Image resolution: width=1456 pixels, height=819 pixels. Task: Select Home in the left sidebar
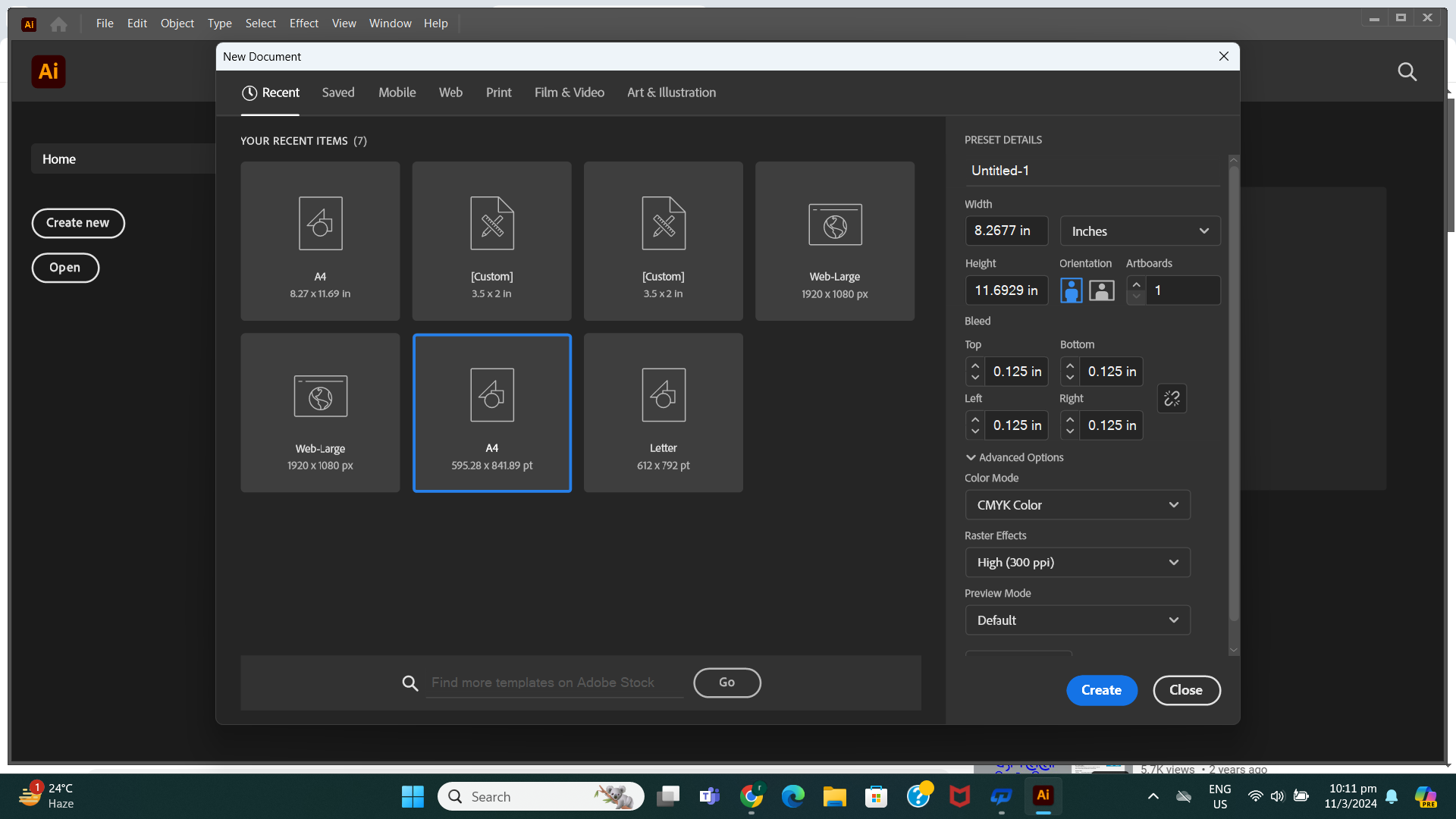(x=123, y=159)
